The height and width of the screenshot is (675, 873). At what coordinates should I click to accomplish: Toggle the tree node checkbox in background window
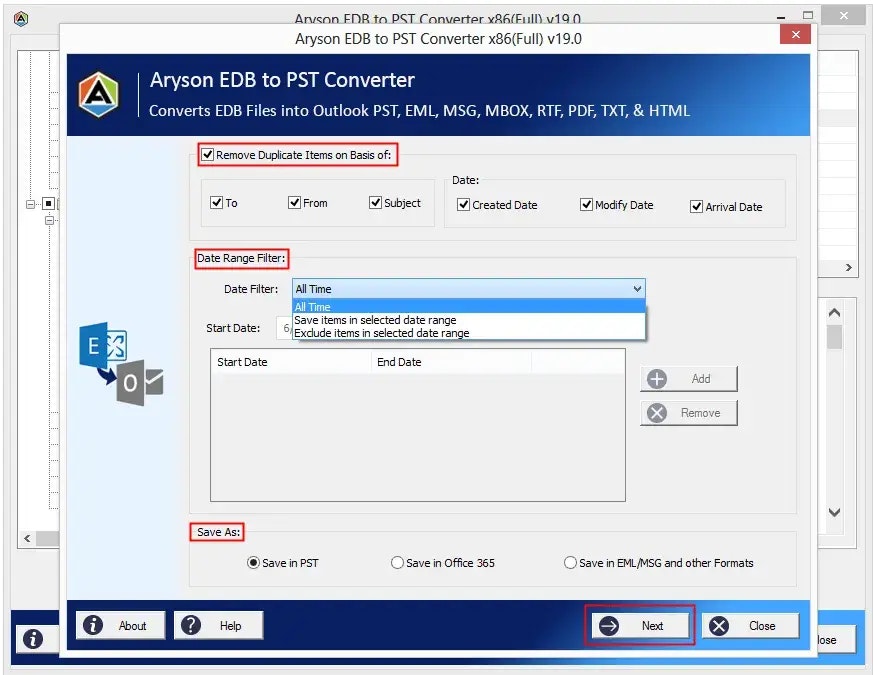point(48,204)
